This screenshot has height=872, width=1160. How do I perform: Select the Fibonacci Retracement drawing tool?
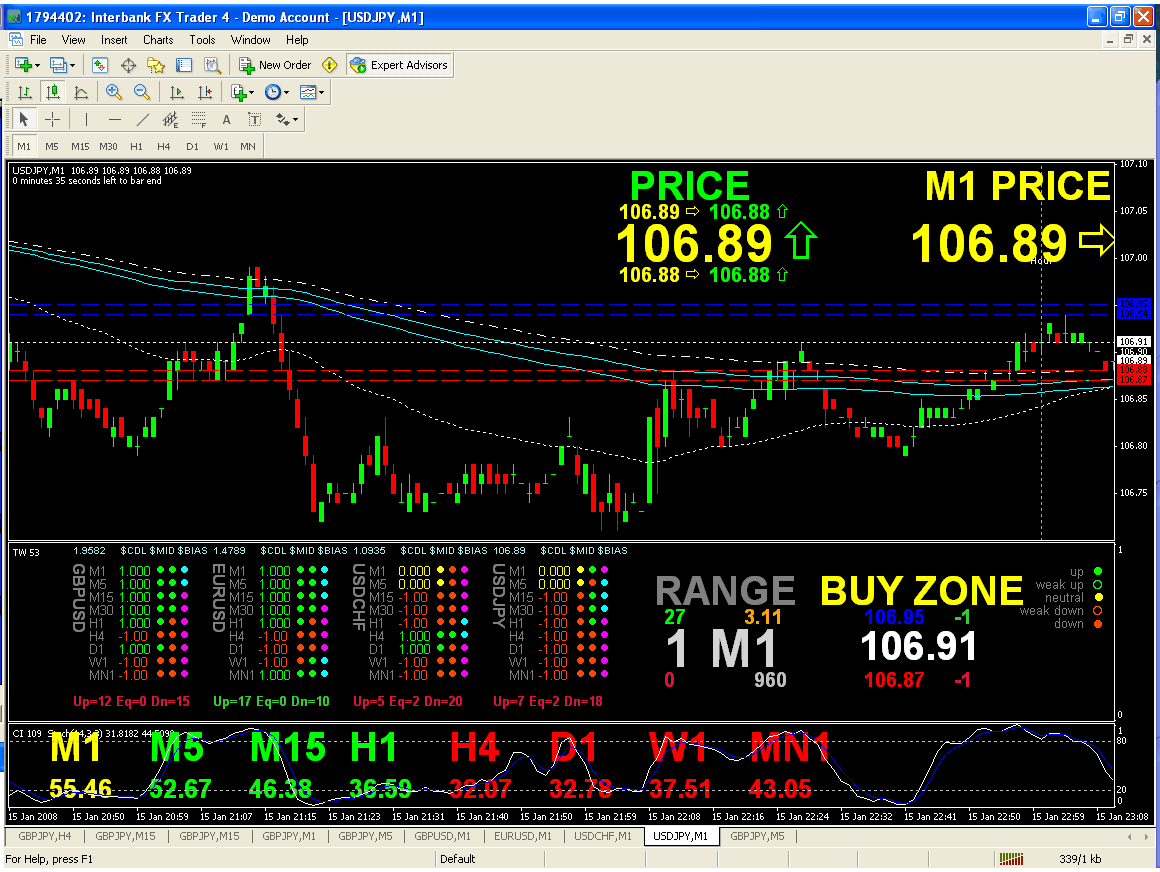tap(198, 119)
